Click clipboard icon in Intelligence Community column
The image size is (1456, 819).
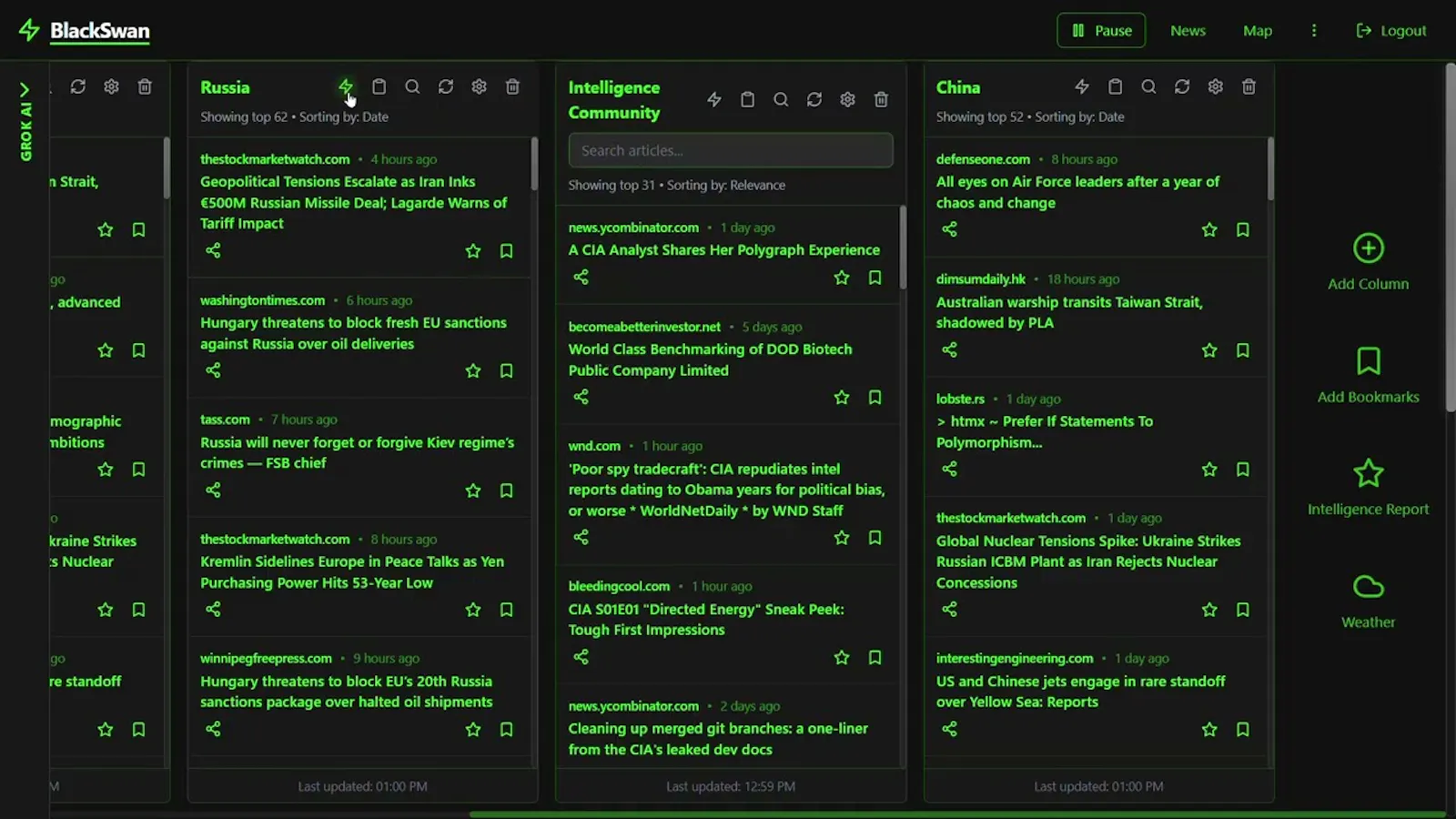747,99
